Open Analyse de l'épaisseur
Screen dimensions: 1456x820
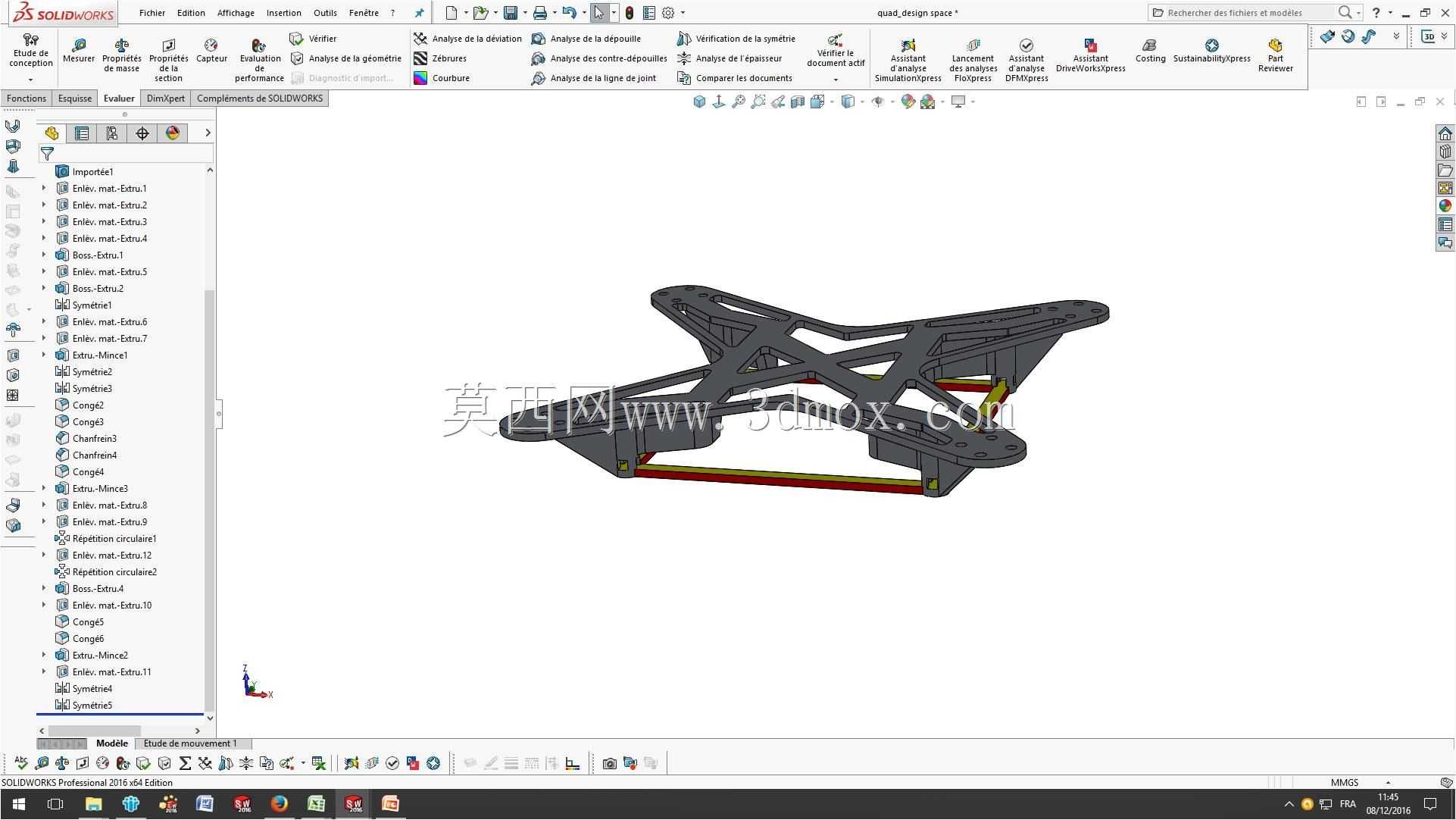point(730,58)
